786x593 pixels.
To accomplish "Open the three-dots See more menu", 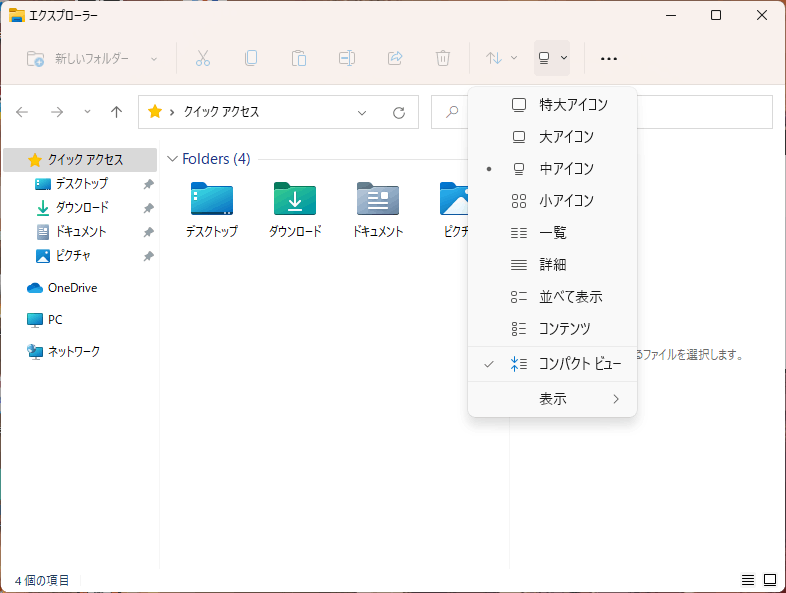I will click(x=609, y=59).
